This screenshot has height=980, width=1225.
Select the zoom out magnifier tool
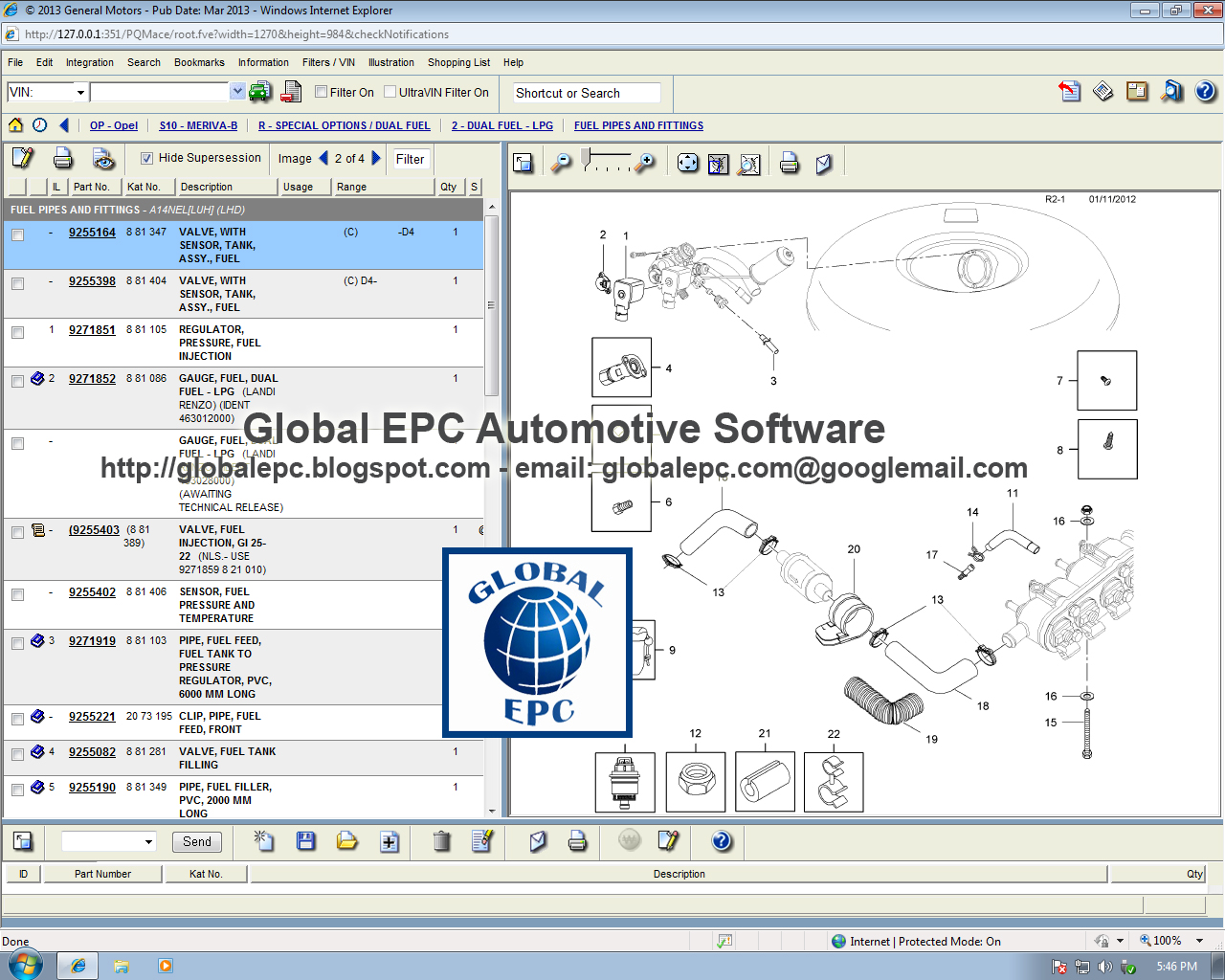click(x=561, y=163)
